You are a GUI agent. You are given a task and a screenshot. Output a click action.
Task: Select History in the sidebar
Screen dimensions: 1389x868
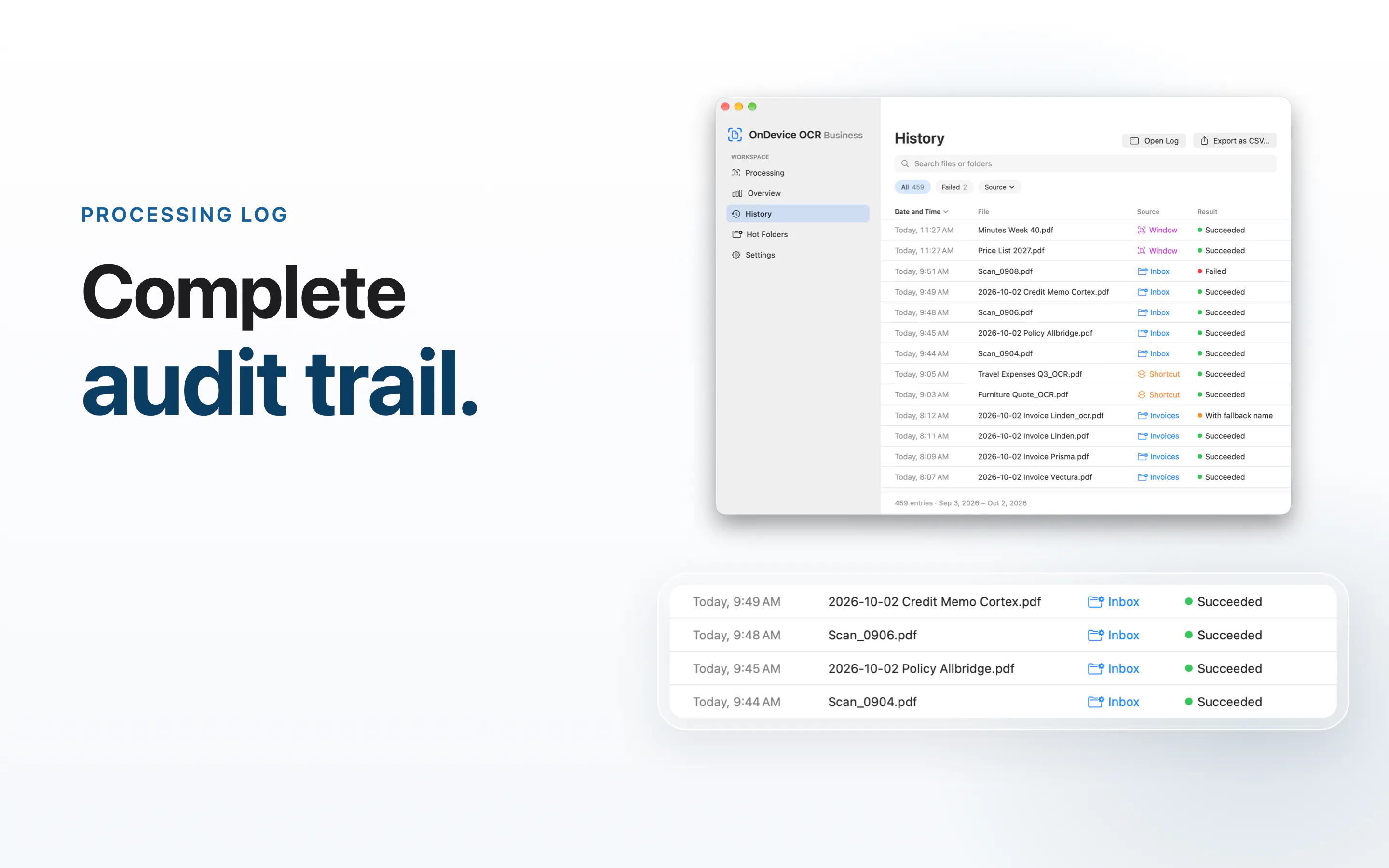[797, 214]
